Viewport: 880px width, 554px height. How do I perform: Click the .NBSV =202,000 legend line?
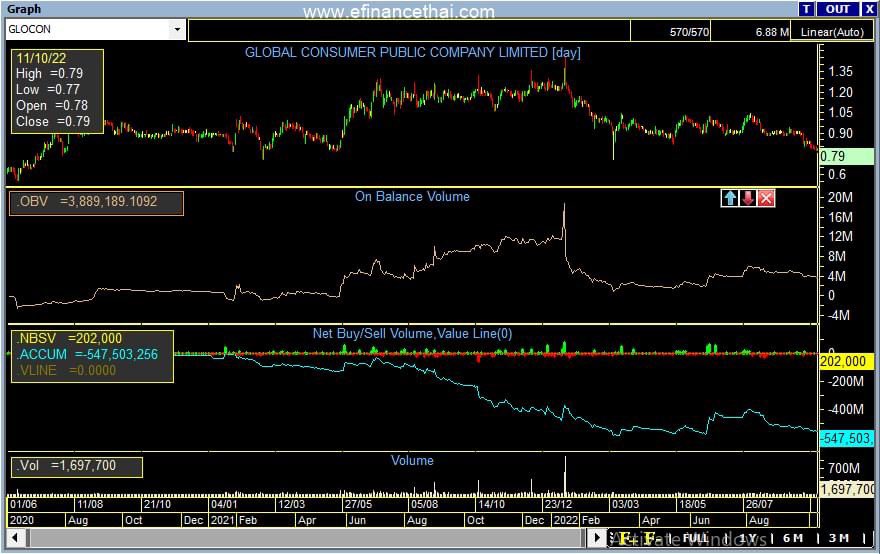(69, 338)
